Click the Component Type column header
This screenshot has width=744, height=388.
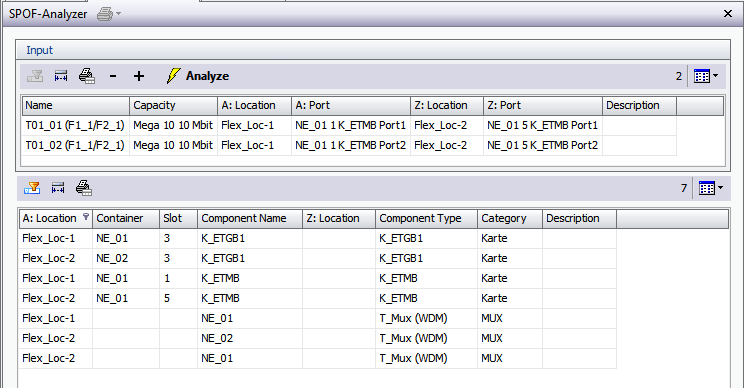(427, 218)
